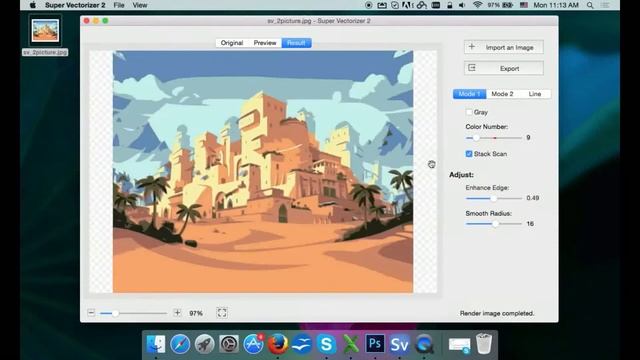Open Safari from the Dock

pos(180,344)
